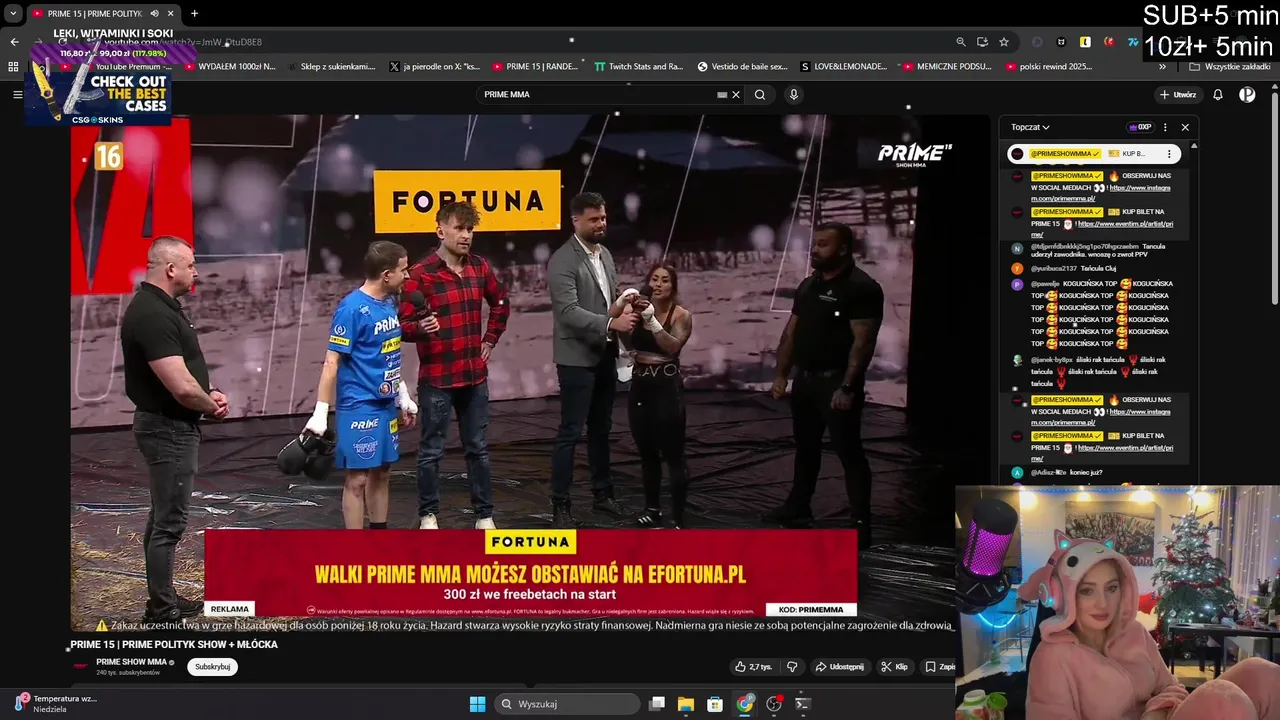Like the video with thumbs up
Image resolution: width=1280 pixels, height=720 pixels.
[x=753, y=667]
